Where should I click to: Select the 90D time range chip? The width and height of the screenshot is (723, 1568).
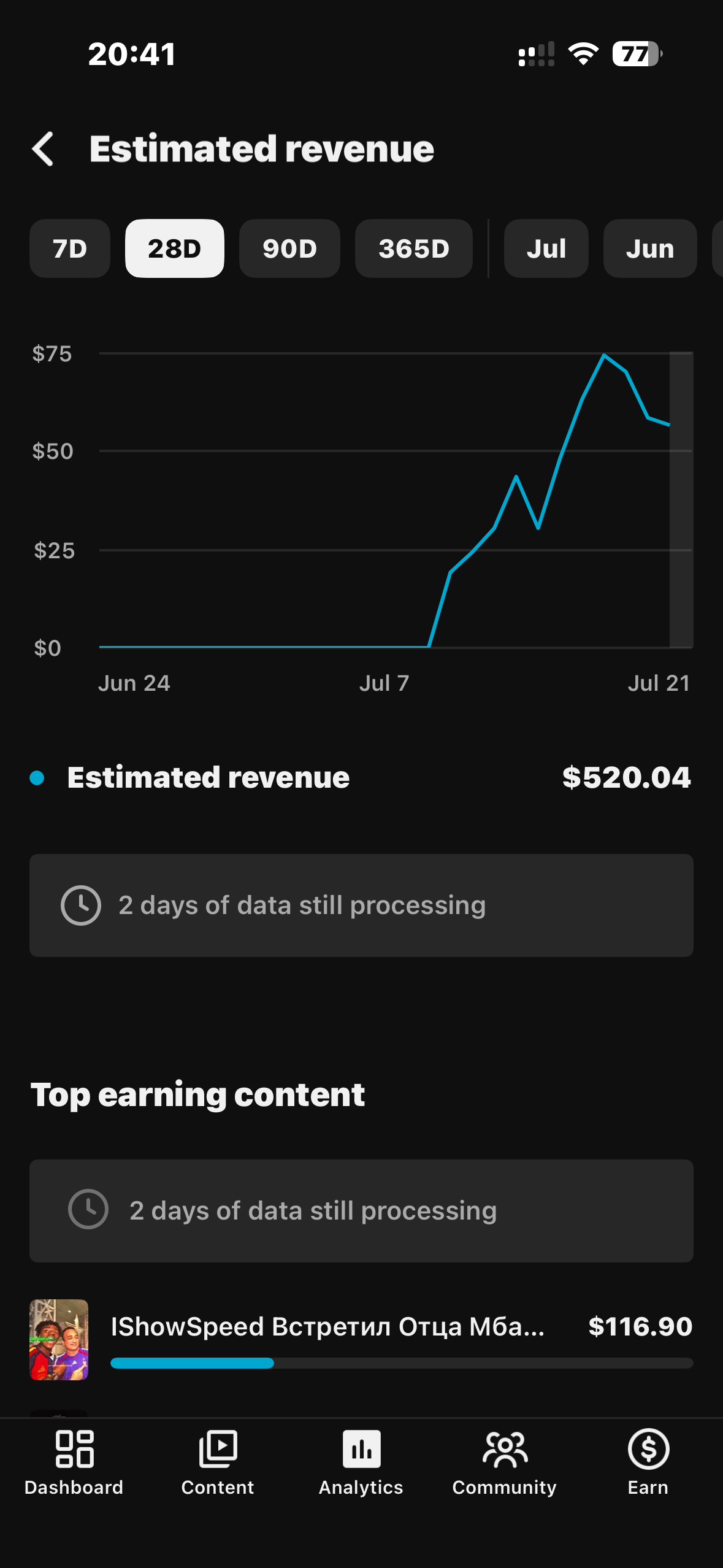(x=289, y=248)
